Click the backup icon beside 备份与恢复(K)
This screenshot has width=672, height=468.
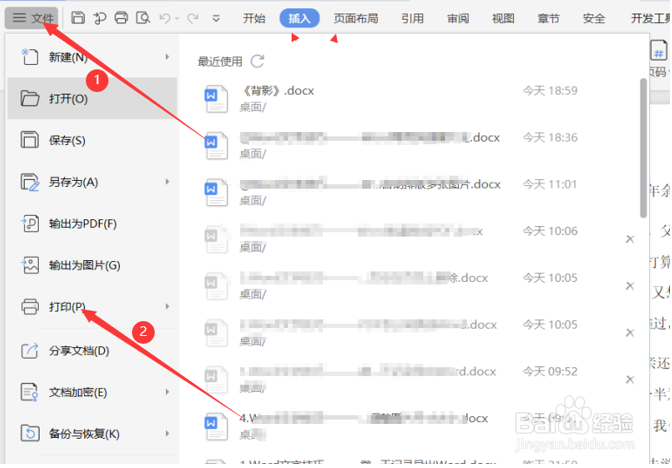[30, 433]
